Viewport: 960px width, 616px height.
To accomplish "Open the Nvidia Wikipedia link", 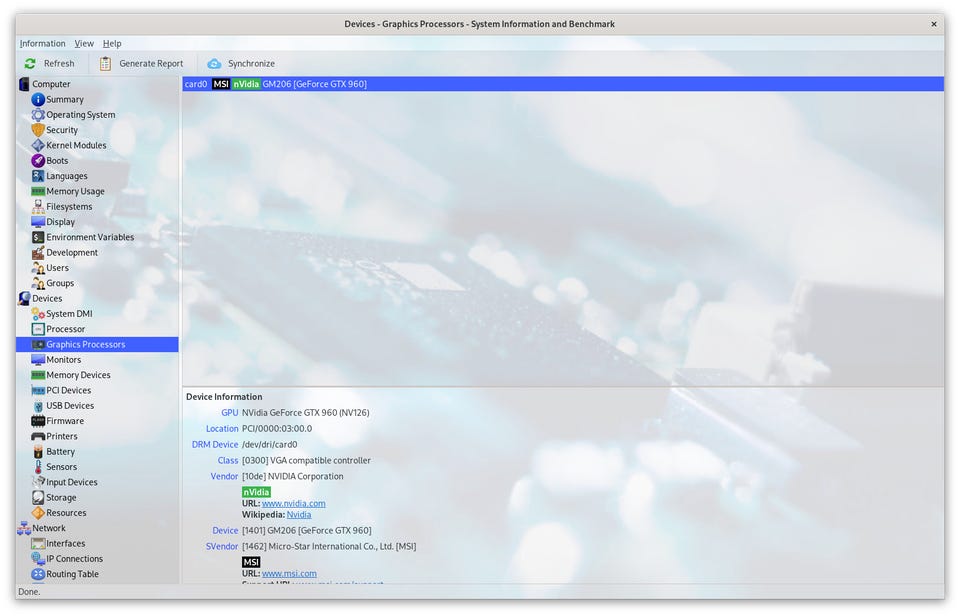I will coord(299,514).
